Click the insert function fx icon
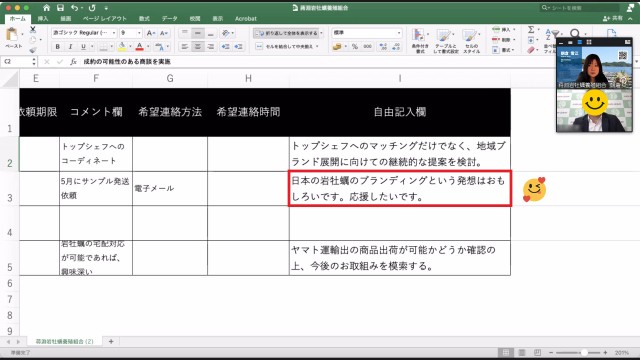640x360 pixels. 73,62
